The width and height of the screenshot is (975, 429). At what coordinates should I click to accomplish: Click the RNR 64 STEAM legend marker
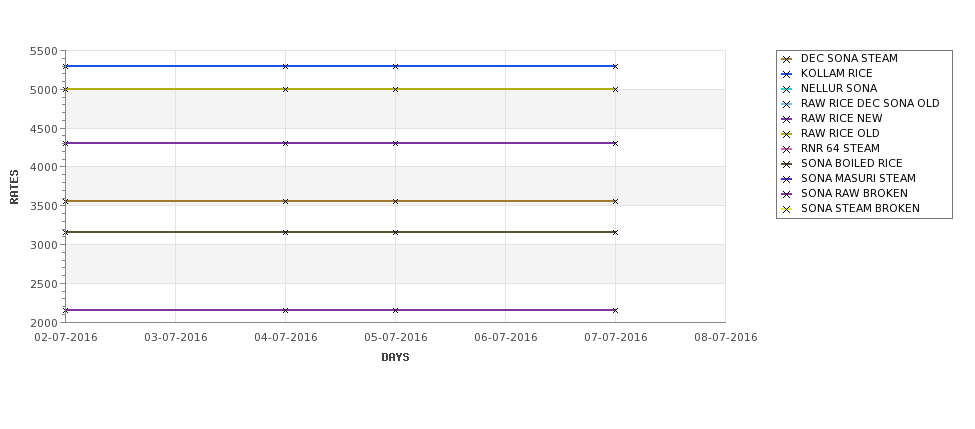[787, 149]
